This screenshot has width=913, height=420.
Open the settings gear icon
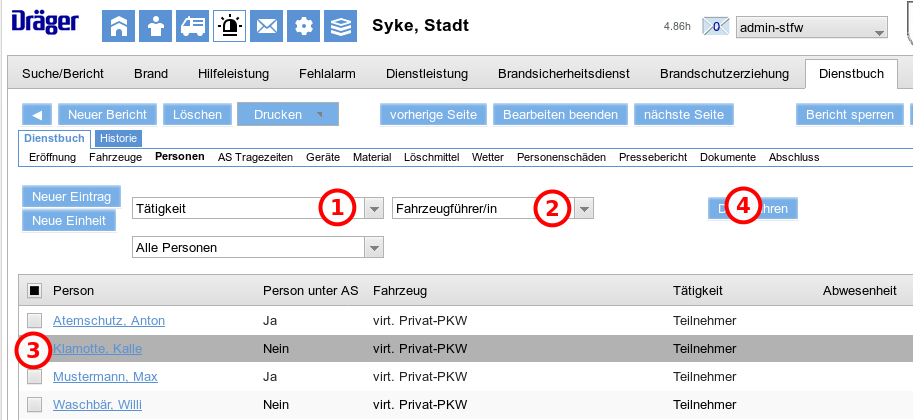[x=303, y=26]
